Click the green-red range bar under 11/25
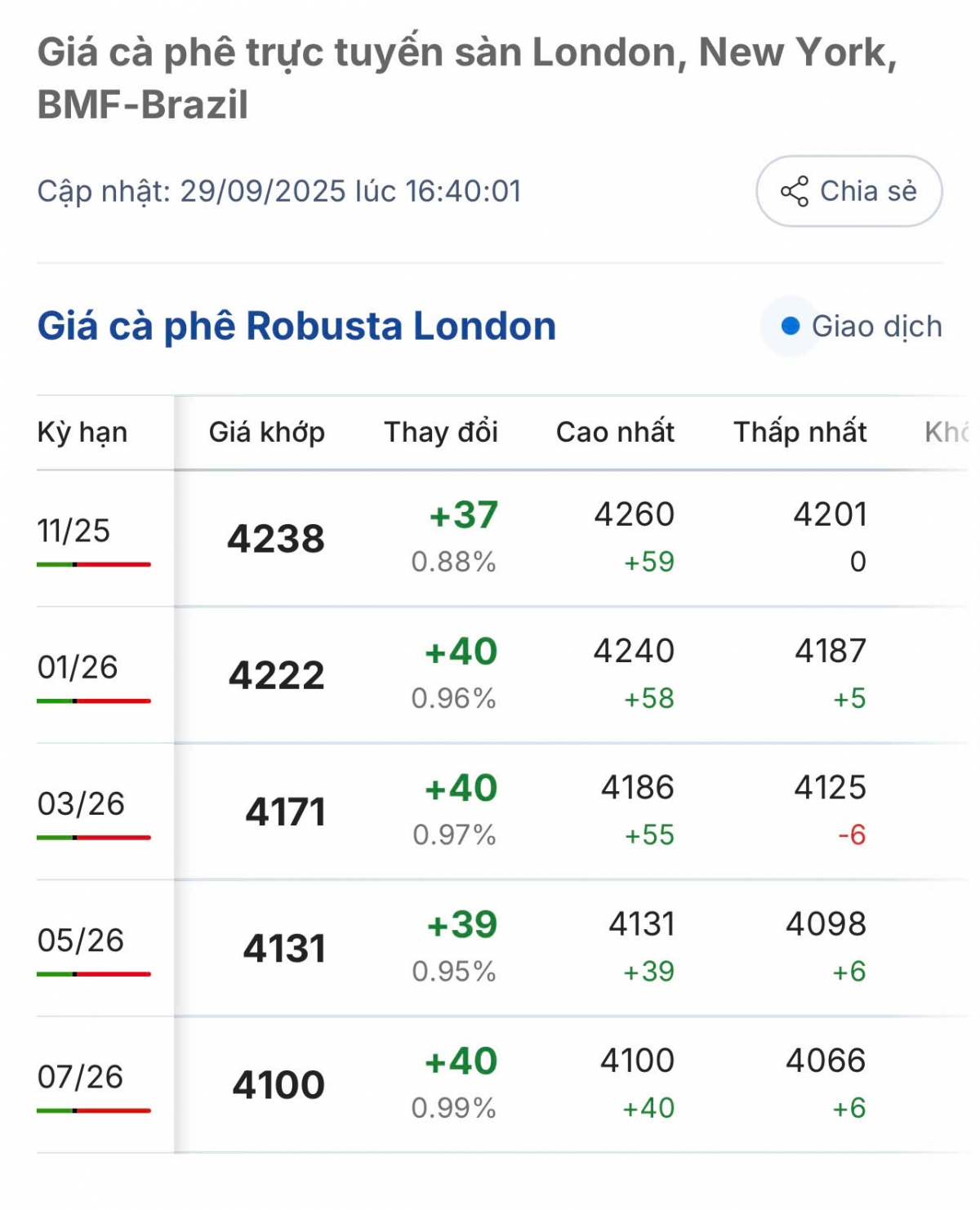The image size is (980, 1210). click(94, 564)
